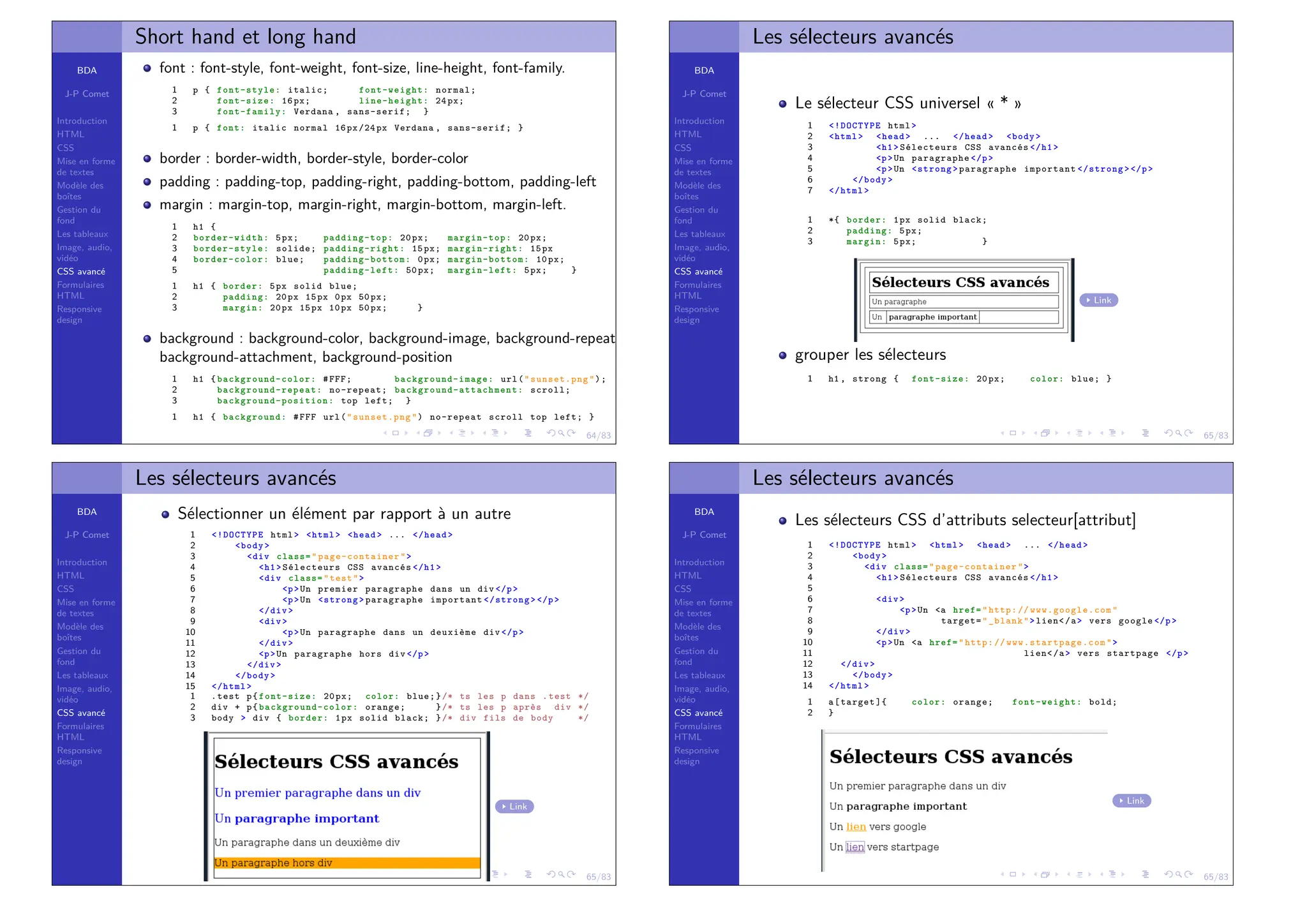Click go-forward arrow icon on Short hand slide
1307x924 pixels.
[x=572, y=433]
